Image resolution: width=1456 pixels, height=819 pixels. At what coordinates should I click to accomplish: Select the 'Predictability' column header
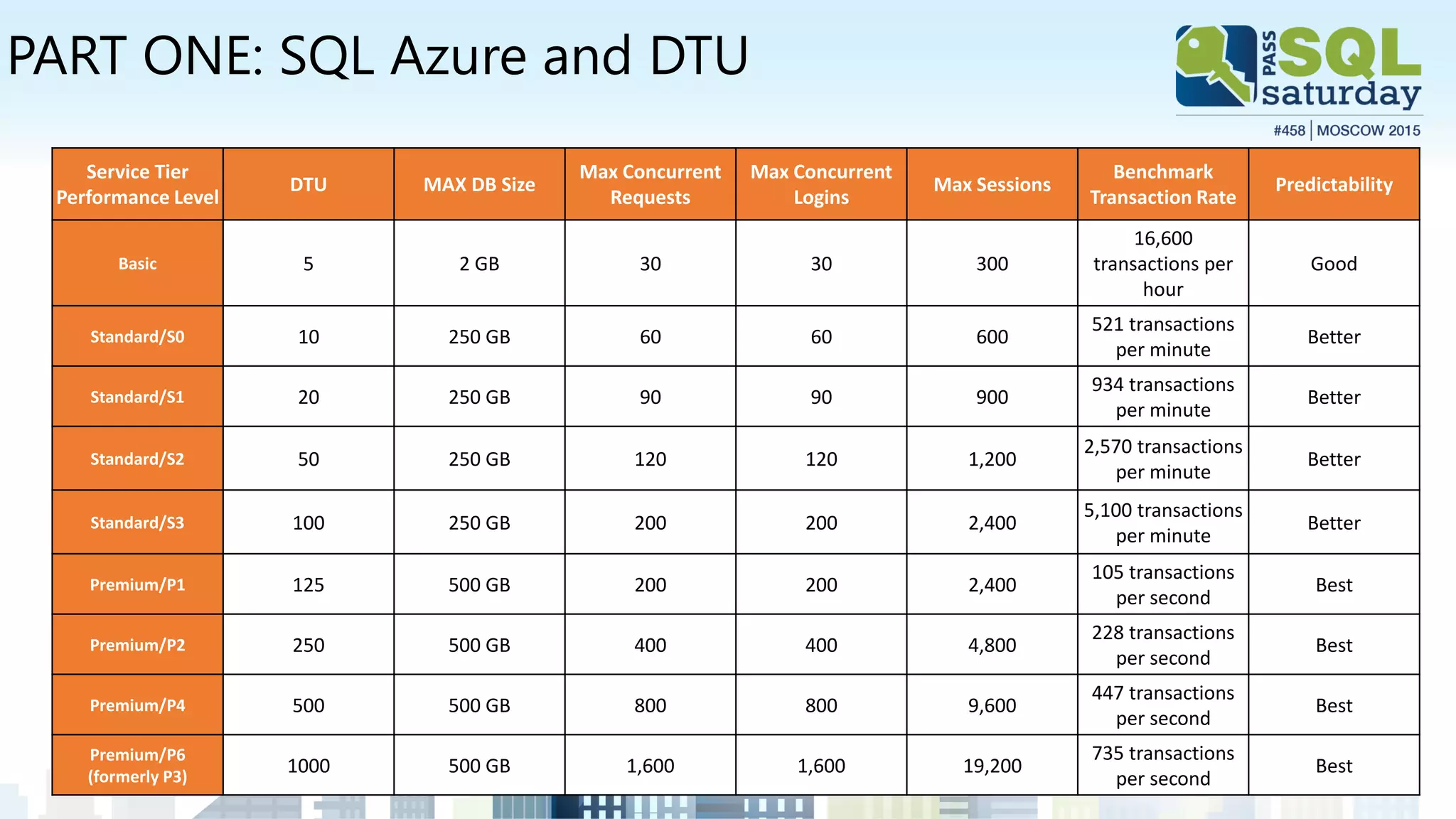[1334, 184]
